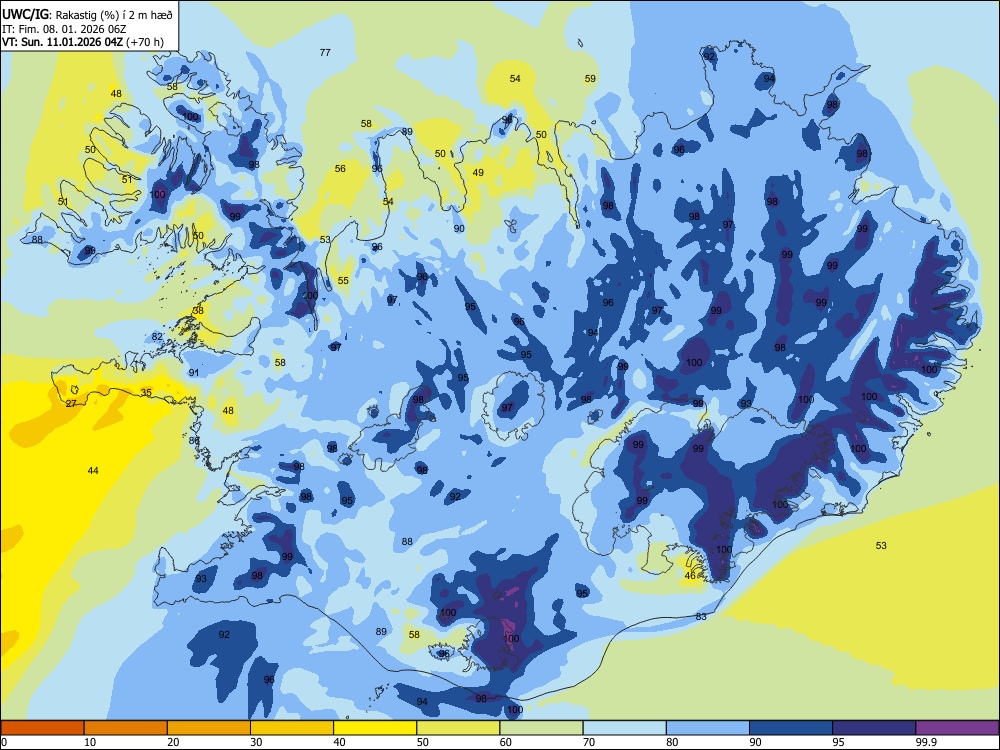The image size is (1000, 750).
Task: Click the '83' humidity value near the coastline
Action: pos(702,616)
